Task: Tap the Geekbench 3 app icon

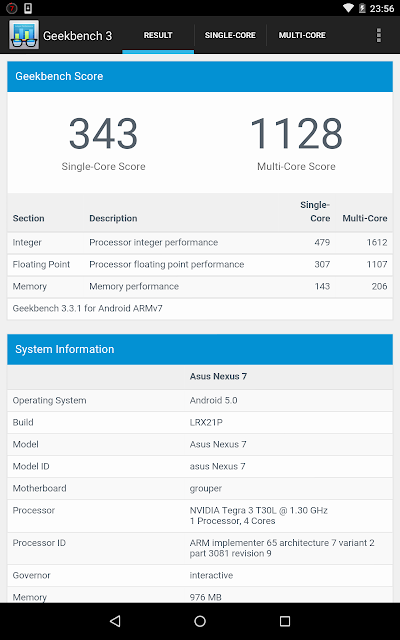Action: point(24,35)
